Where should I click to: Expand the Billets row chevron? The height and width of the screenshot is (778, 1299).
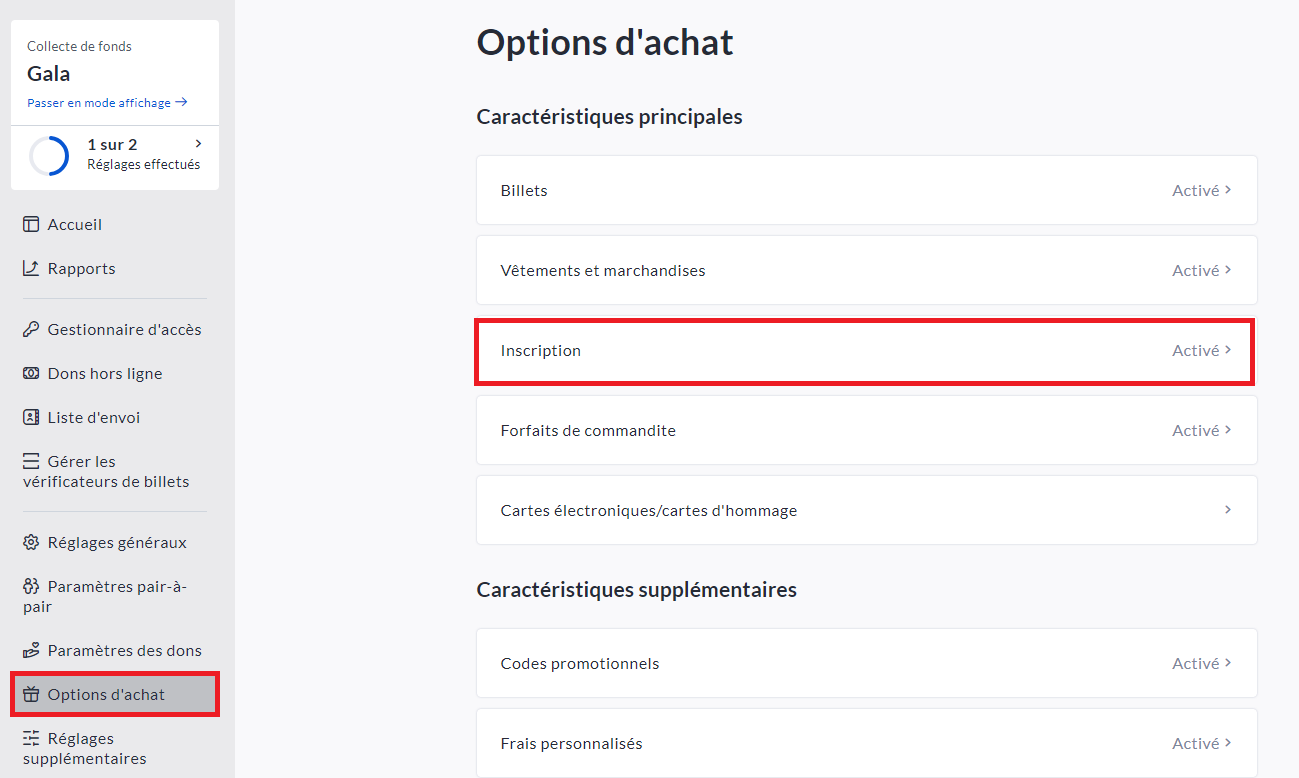click(1228, 190)
